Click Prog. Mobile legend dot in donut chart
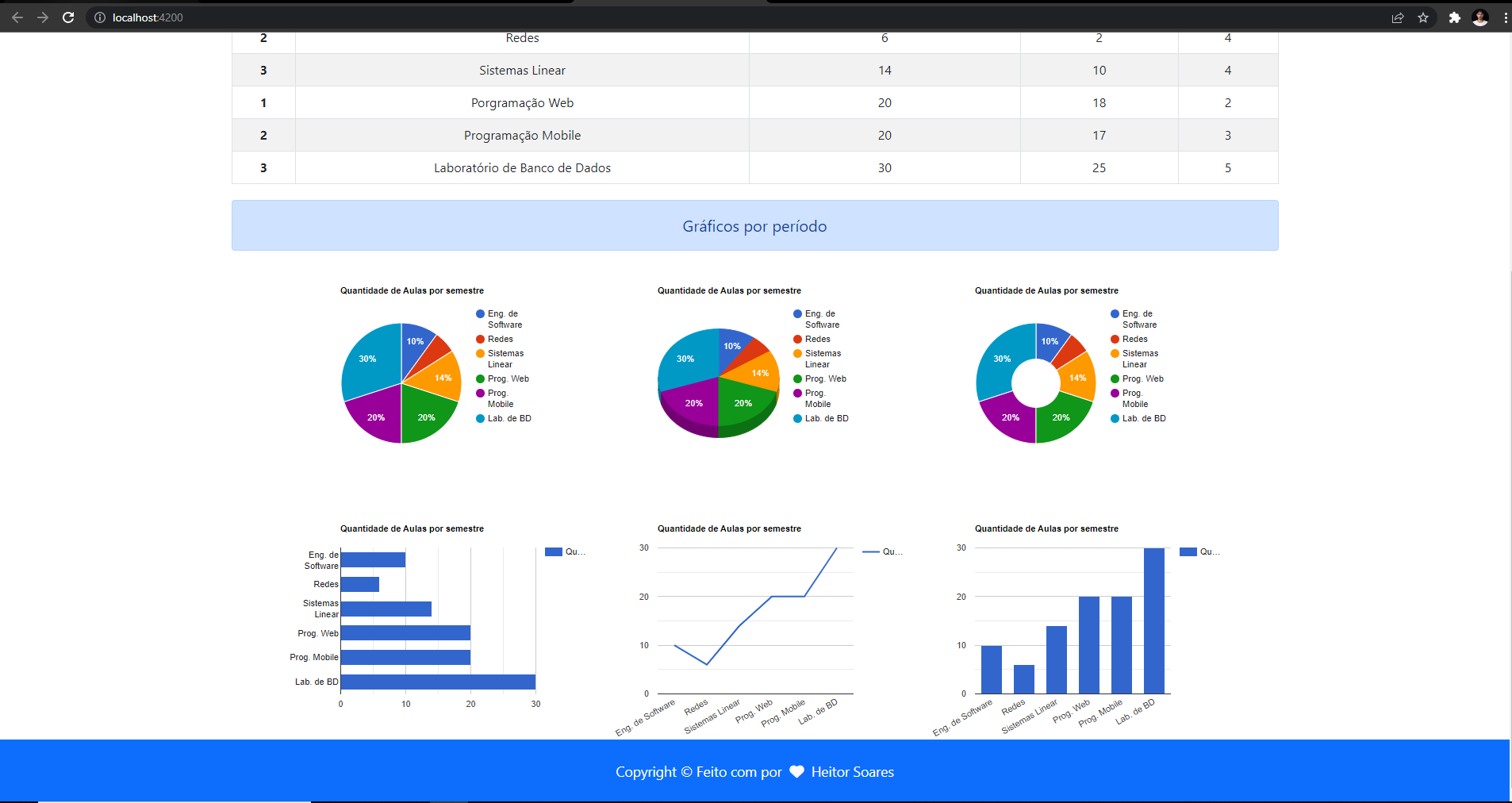 [1115, 394]
